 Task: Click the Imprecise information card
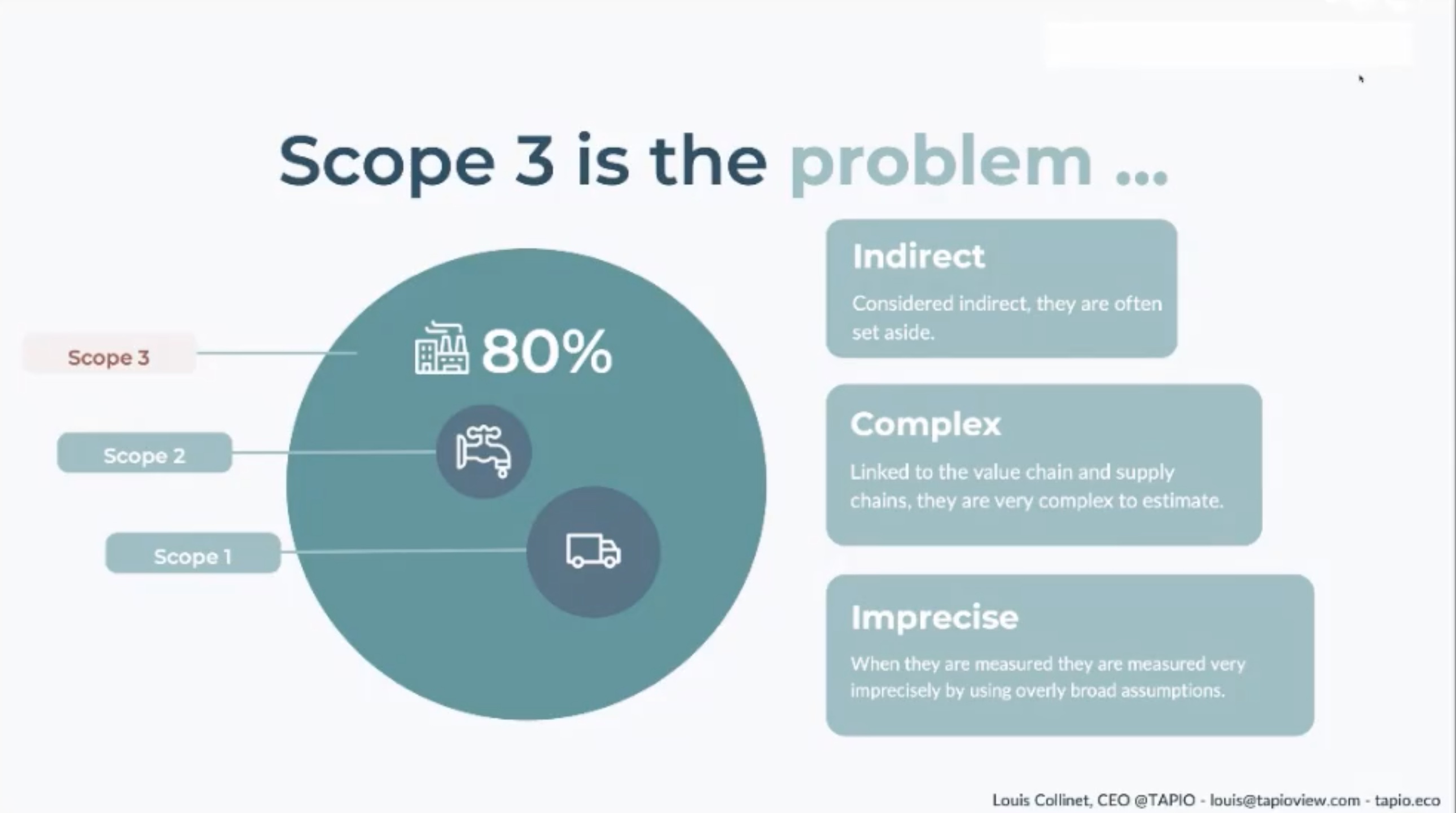(1069, 654)
